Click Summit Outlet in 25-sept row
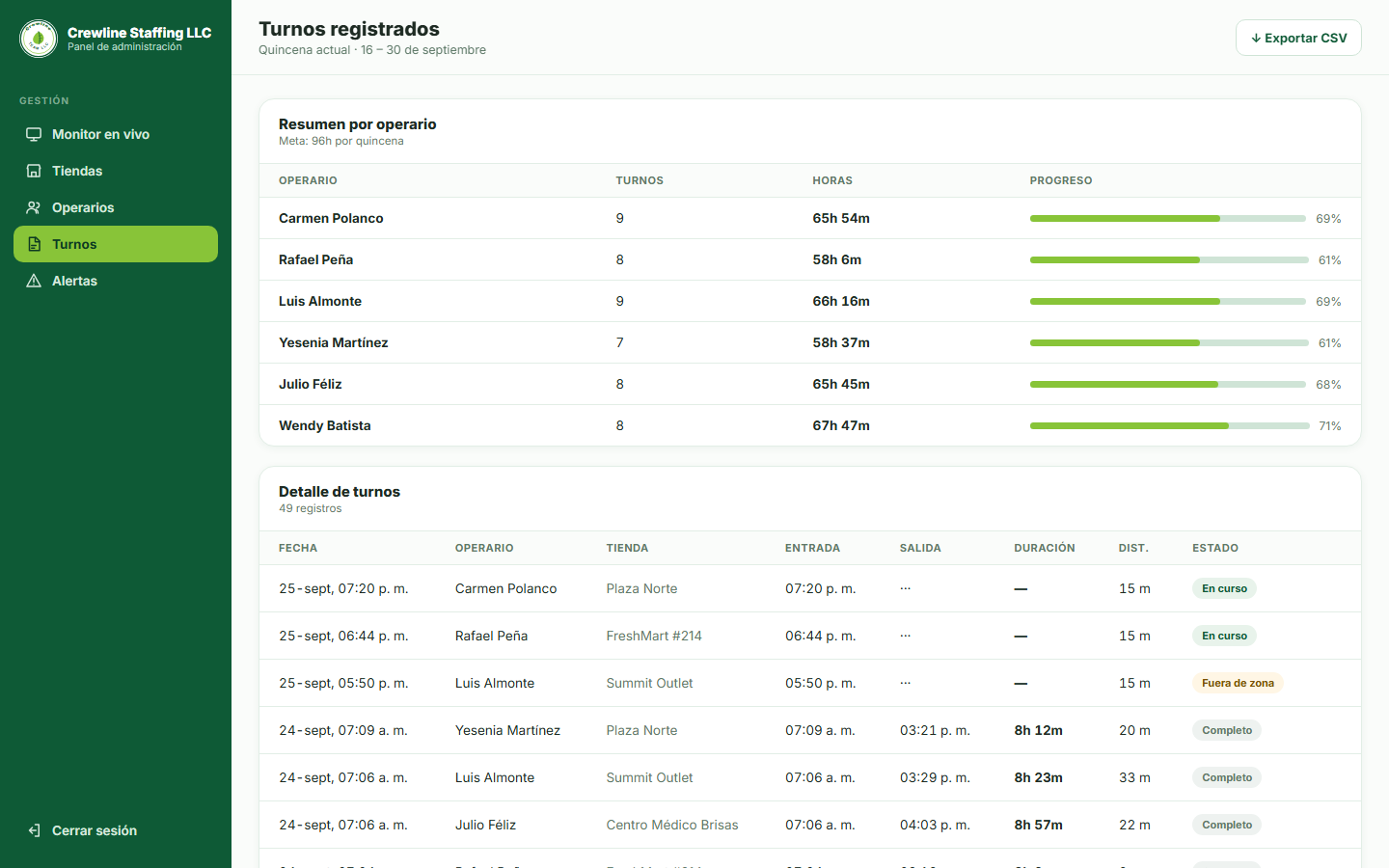The image size is (1389, 868). pyautogui.click(x=649, y=683)
